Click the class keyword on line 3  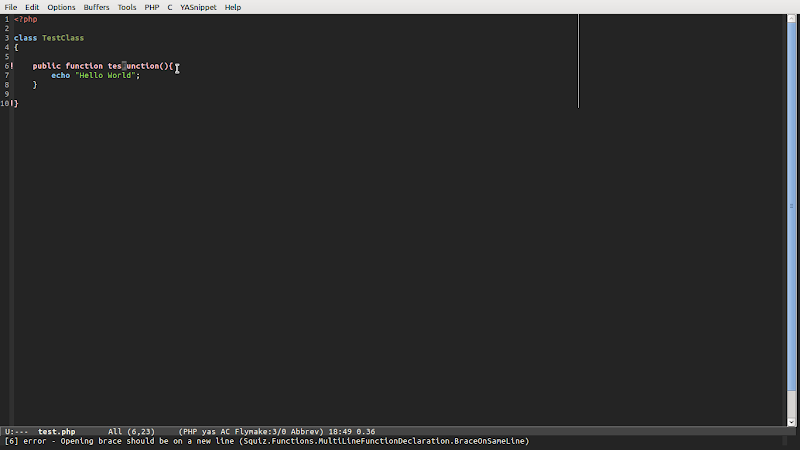(26, 38)
